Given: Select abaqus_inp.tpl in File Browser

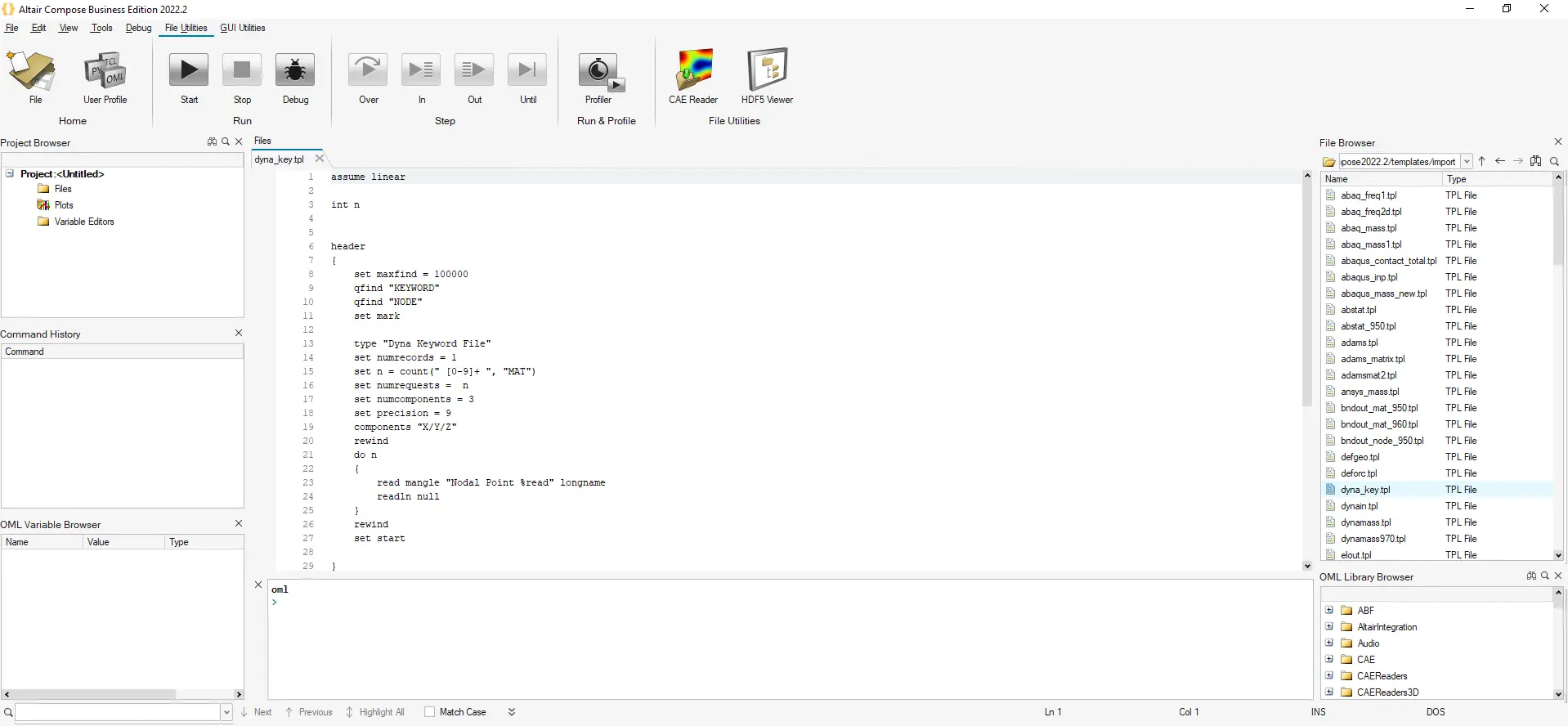Looking at the screenshot, I should pyautogui.click(x=1369, y=277).
